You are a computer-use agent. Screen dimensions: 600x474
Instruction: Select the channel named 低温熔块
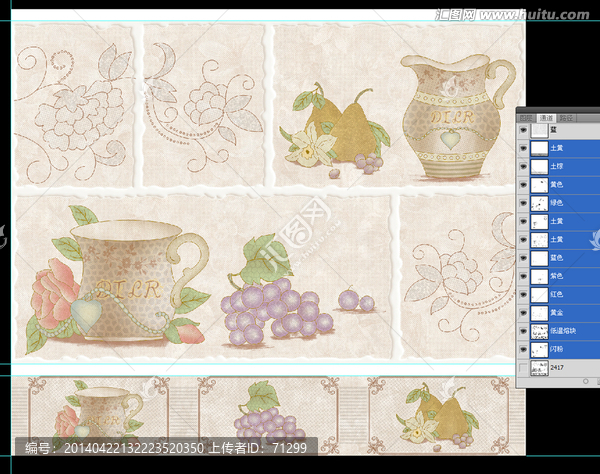[x=563, y=331]
